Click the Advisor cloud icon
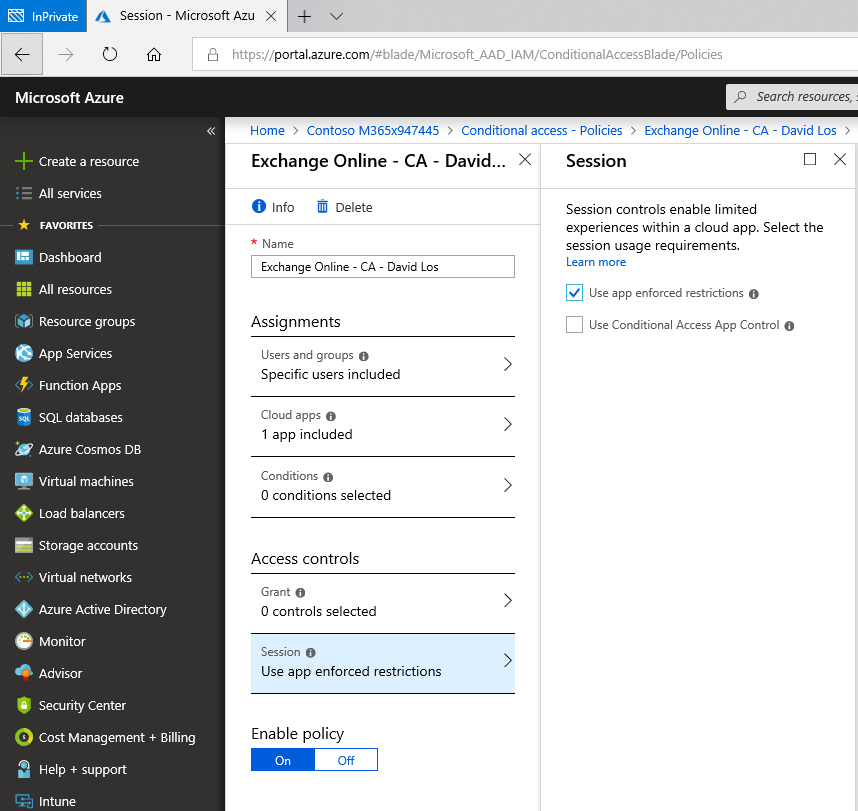Screen dimensions: 858x811 pos(24,673)
